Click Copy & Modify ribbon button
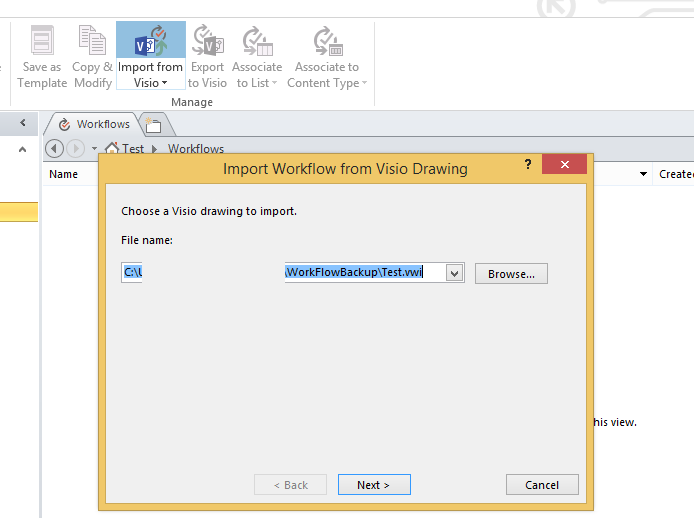The image size is (694, 518). click(93, 56)
